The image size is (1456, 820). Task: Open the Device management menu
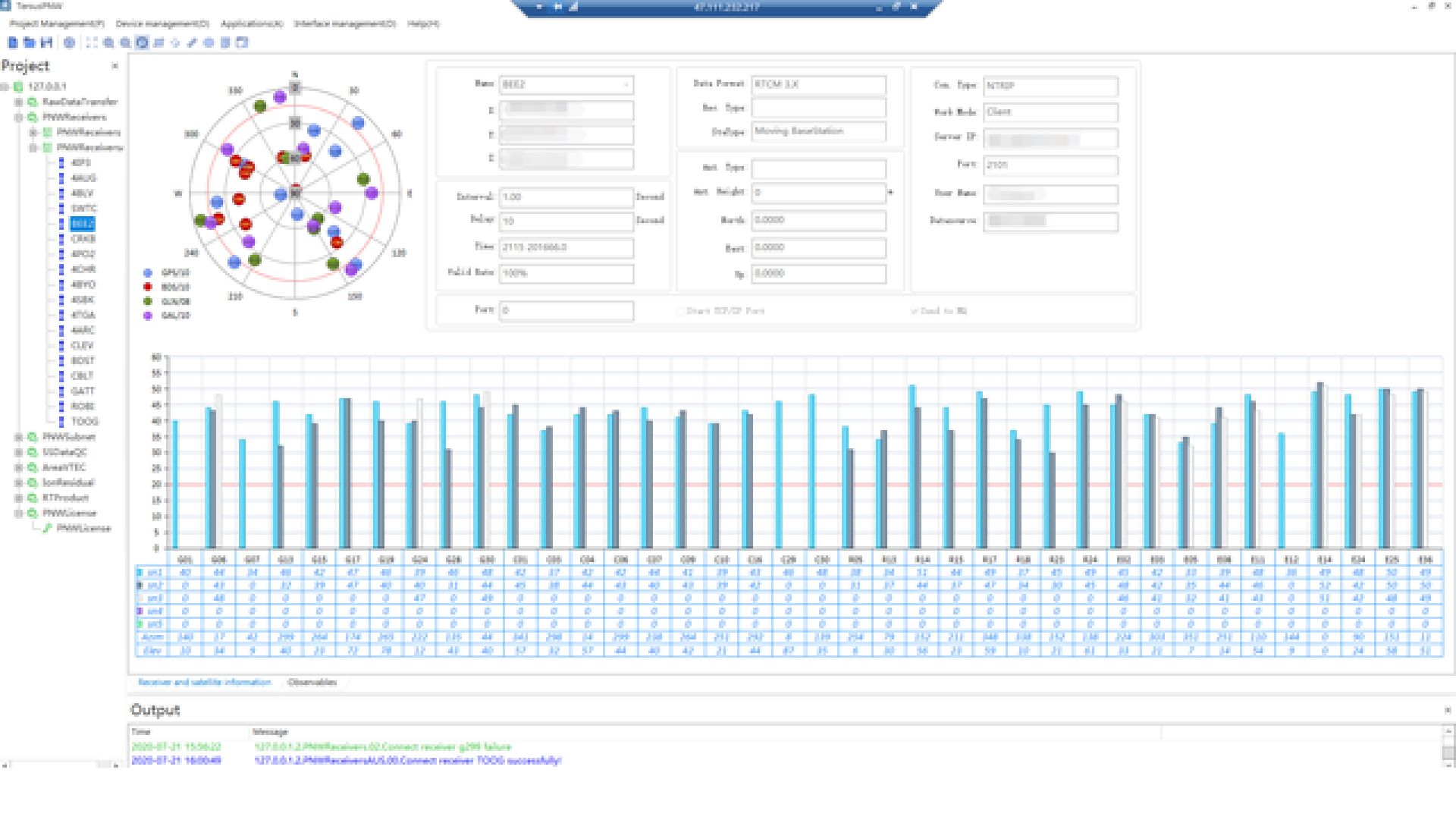[162, 24]
